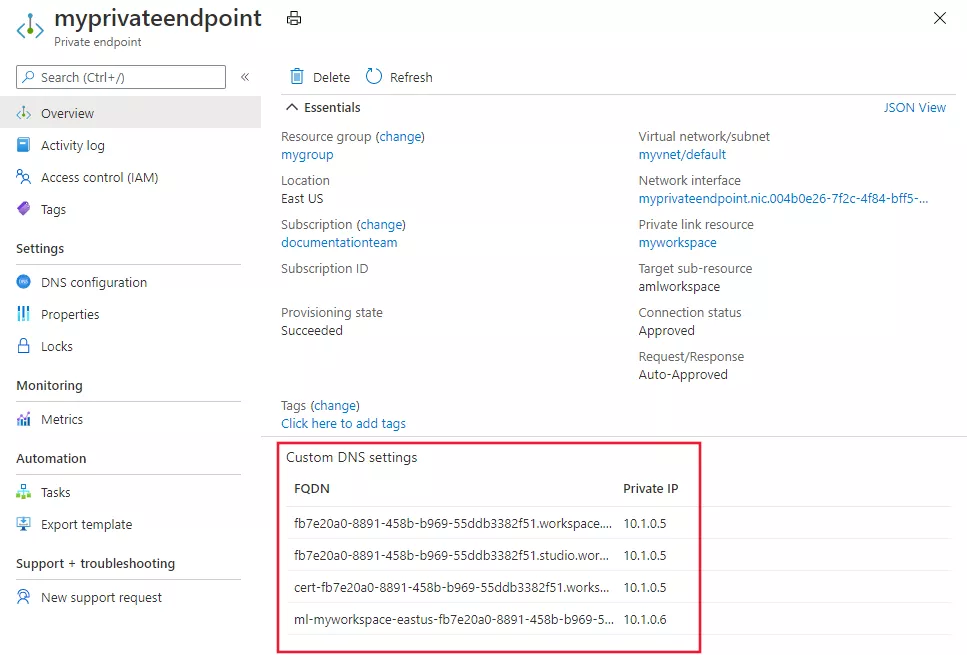
Task: Open the Activity log sidebar item
Action: (74, 145)
